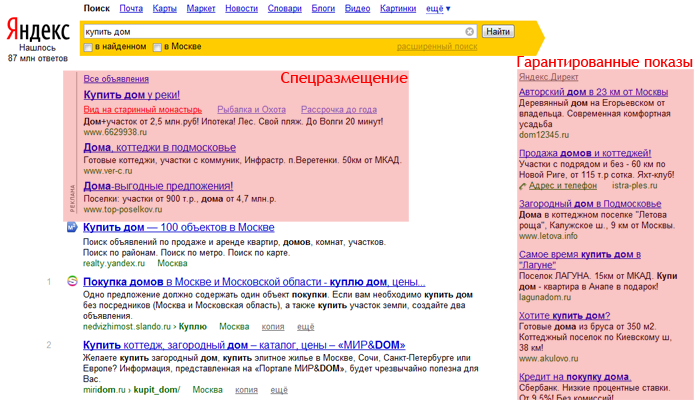Click the realty.yandex favicon icon
The width and height of the screenshot is (700, 400).
click(72, 228)
